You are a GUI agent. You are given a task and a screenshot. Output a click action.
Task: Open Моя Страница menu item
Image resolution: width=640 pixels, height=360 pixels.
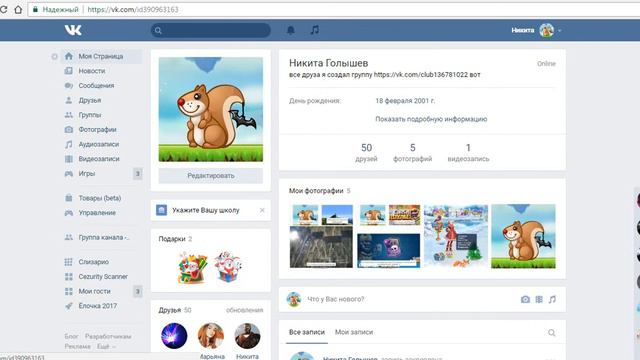tap(102, 56)
